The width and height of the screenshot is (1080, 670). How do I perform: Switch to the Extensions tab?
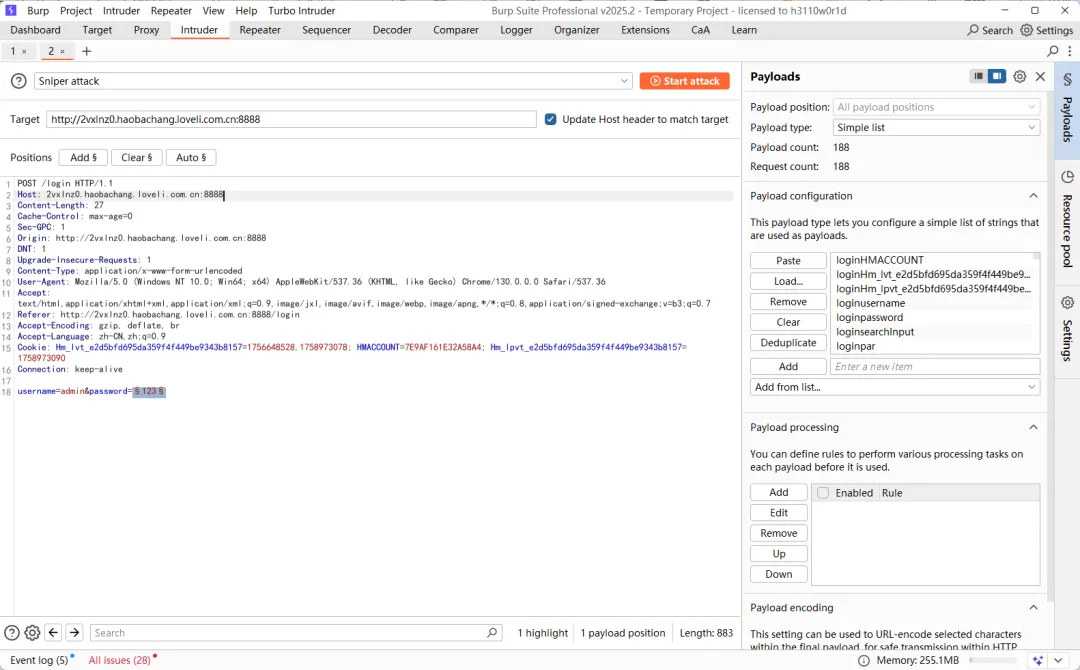coord(645,30)
